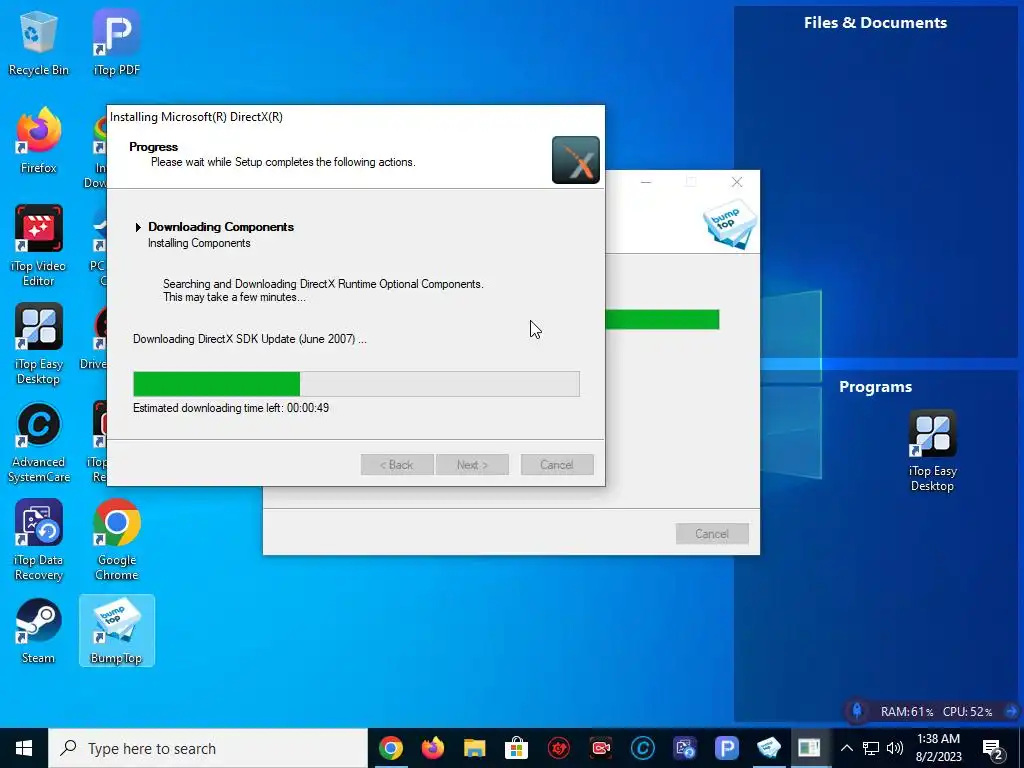Screen dimensions: 1024x768
Task: Click the Downloading Components step label
Action: pyautogui.click(x=221, y=227)
